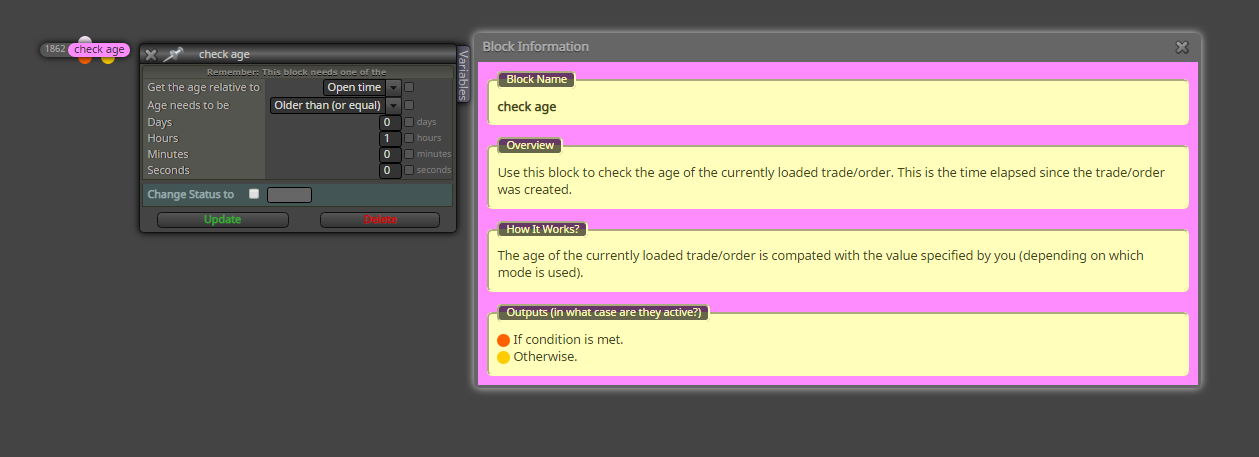Screen dimensions: 1259x457
Task: Close the check age settings panel
Action: 151,55
